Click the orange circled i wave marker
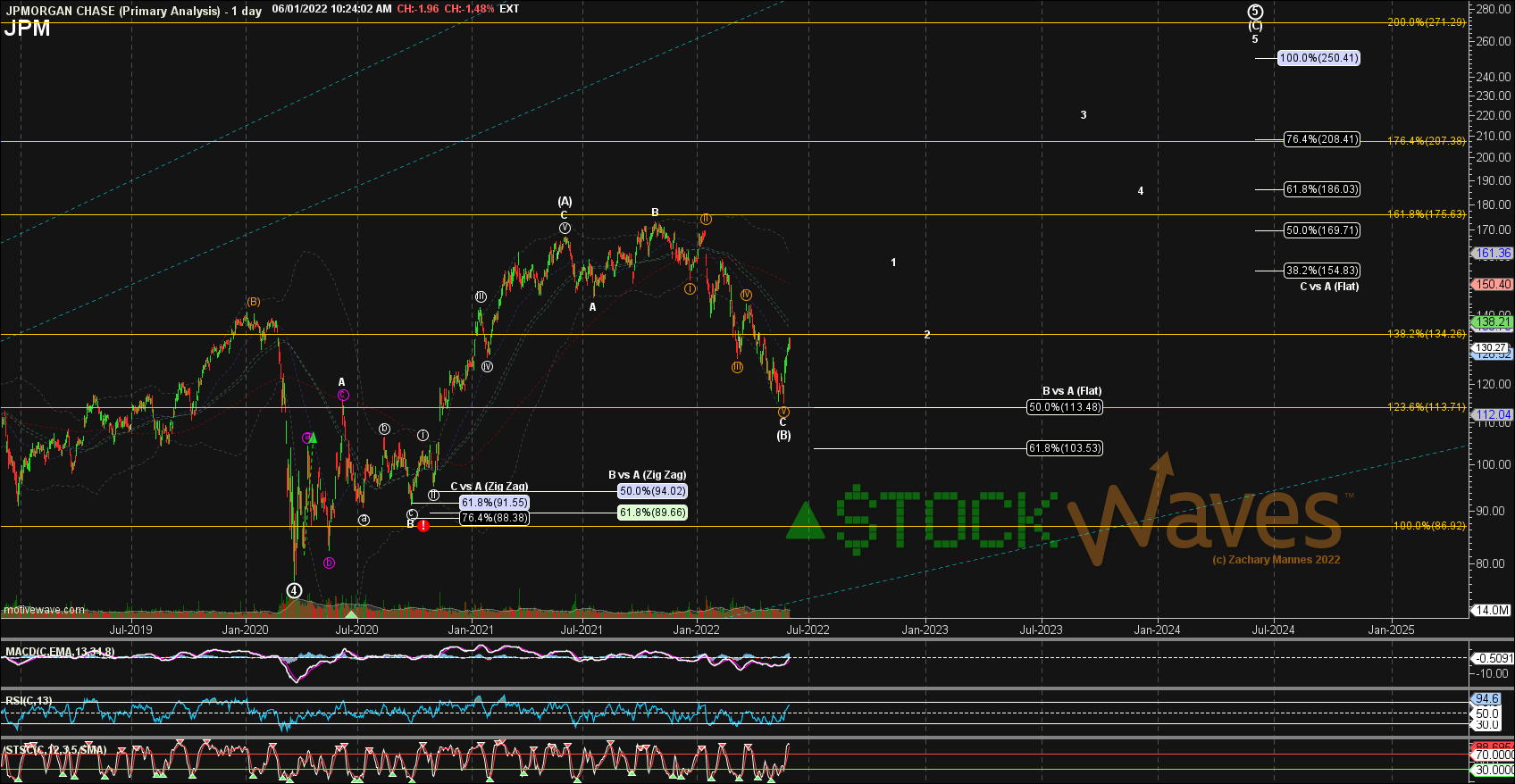Image resolution: width=1515 pixels, height=784 pixels. (x=691, y=288)
